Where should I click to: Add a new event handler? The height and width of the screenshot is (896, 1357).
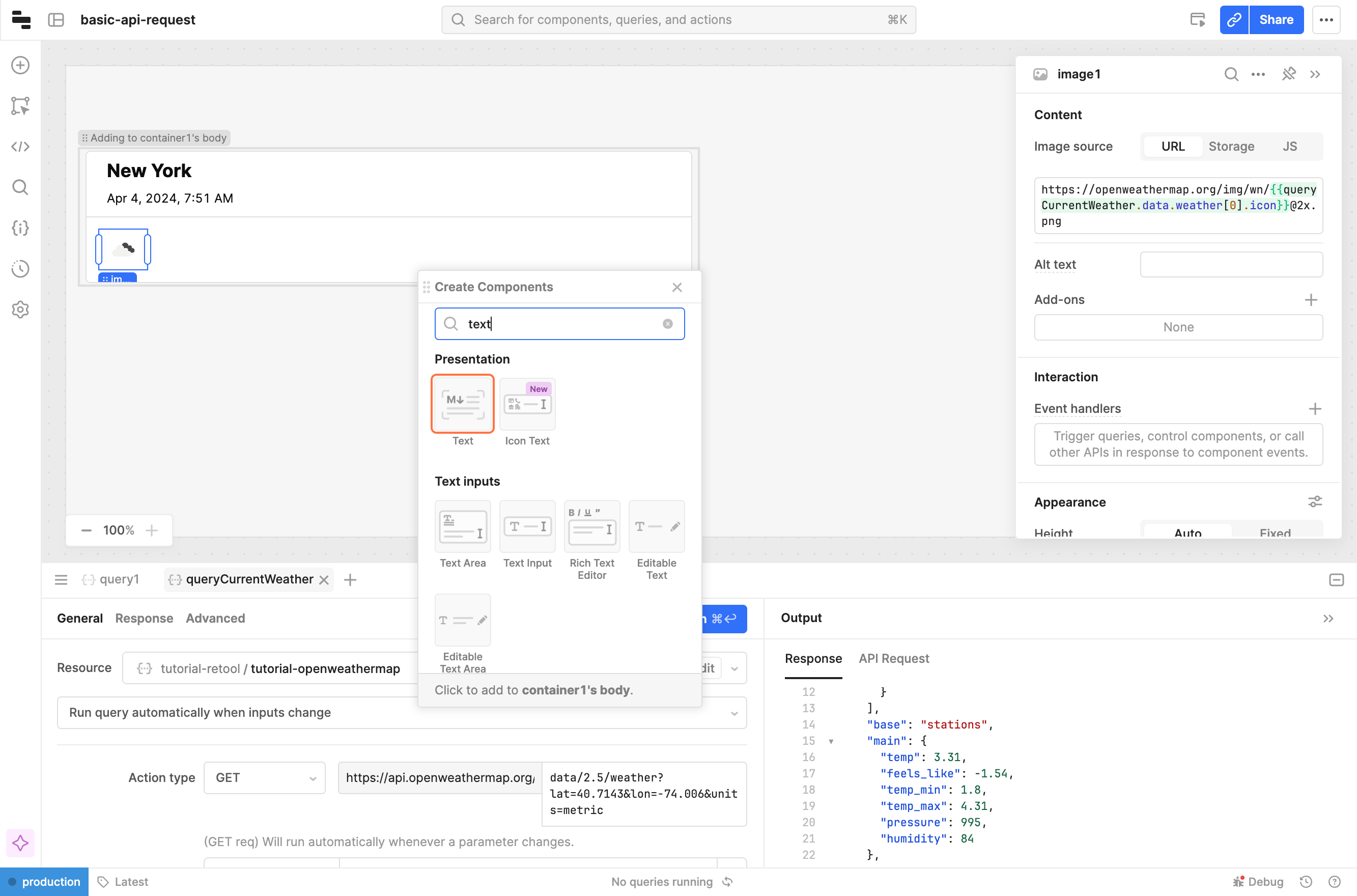click(x=1315, y=409)
